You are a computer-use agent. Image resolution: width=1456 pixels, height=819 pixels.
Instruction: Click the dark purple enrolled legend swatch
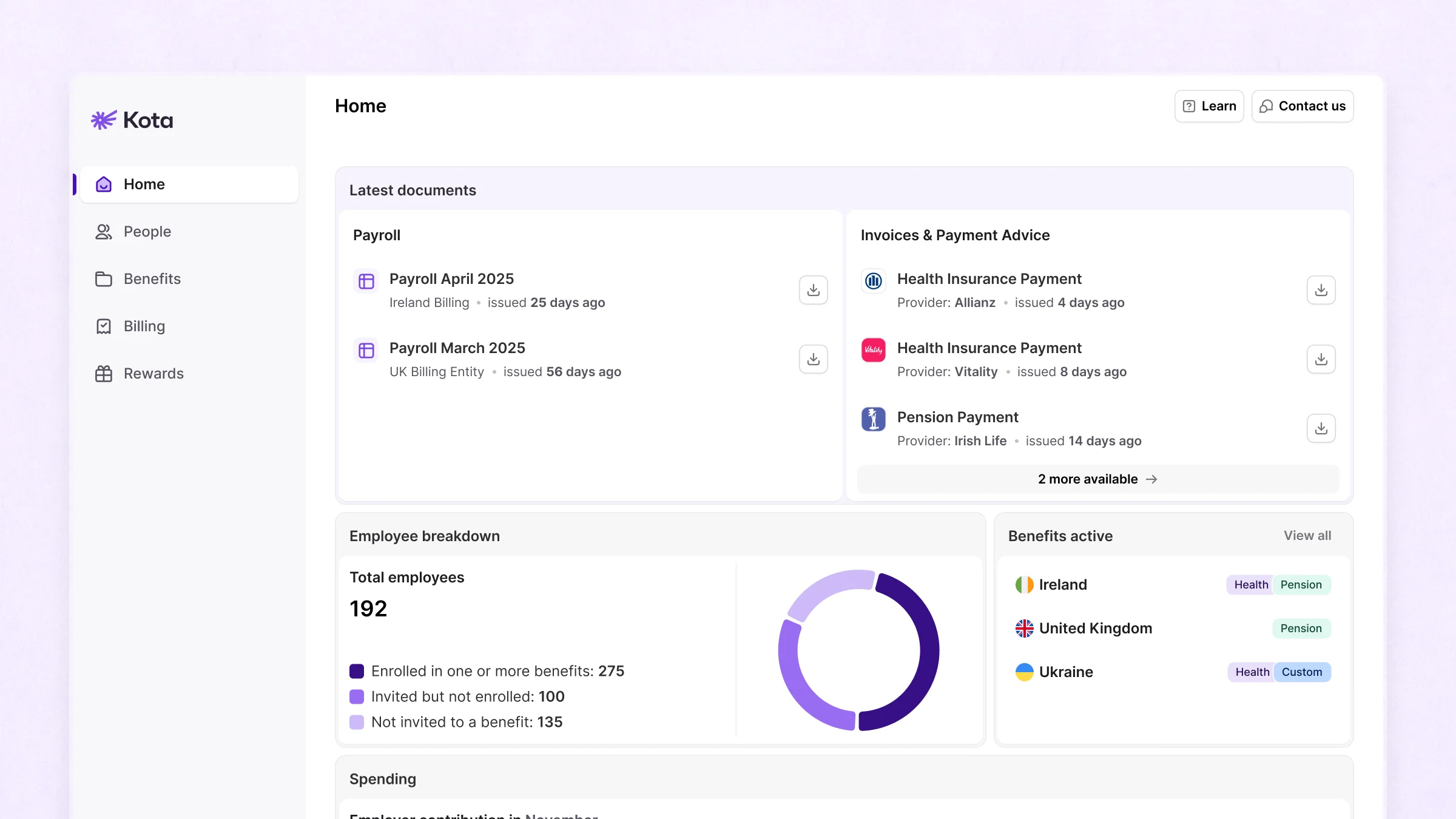click(x=357, y=671)
